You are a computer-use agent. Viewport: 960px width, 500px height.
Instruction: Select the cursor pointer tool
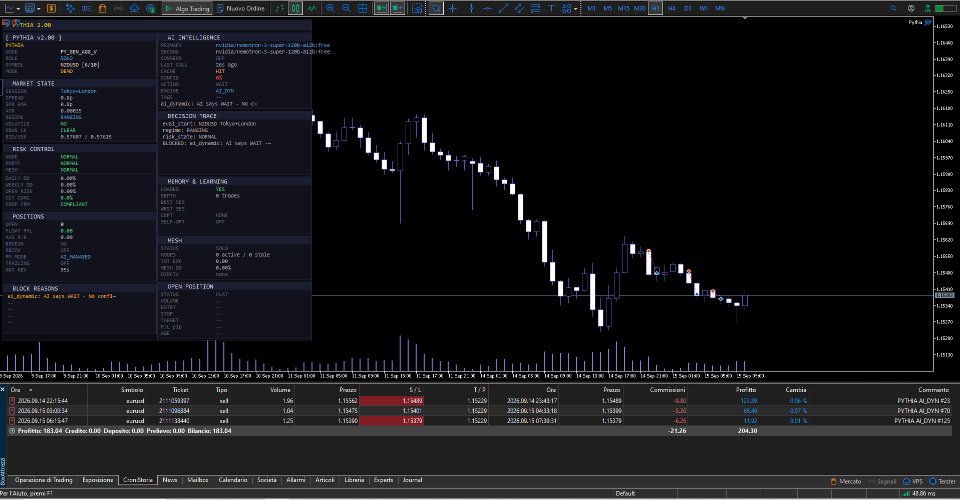coord(436,9)
